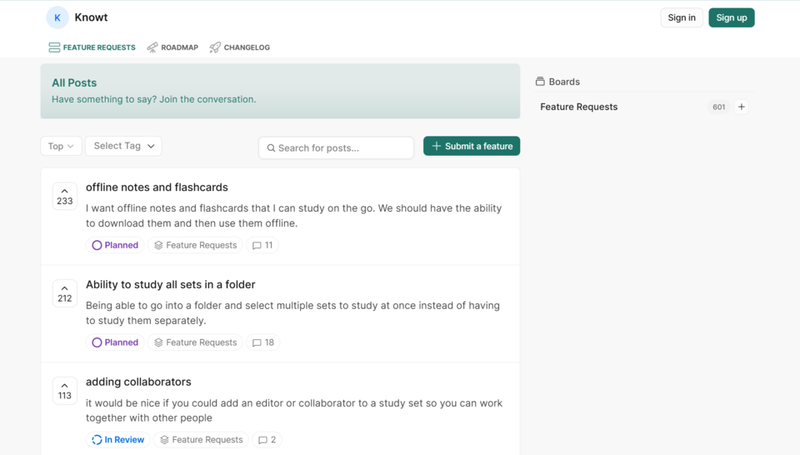Expand the Select Tag dropdown
Image resolution: width=800 pixels, height=455 pixels.
tap(124, 146)
